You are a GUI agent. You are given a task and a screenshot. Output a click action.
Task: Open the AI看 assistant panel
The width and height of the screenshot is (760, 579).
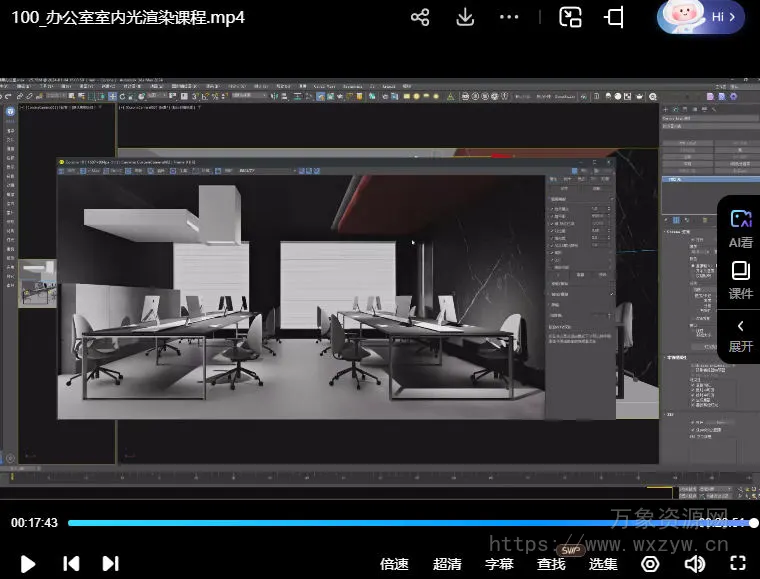click(x=740, y=228)
